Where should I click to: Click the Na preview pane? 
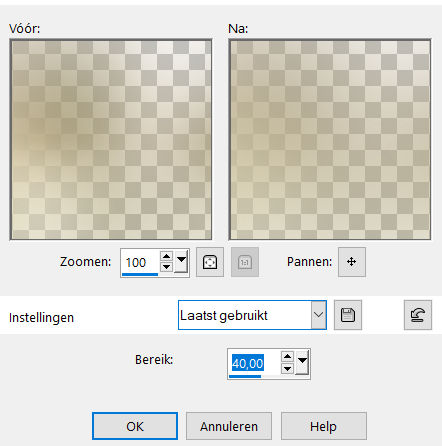coord(330,139)
